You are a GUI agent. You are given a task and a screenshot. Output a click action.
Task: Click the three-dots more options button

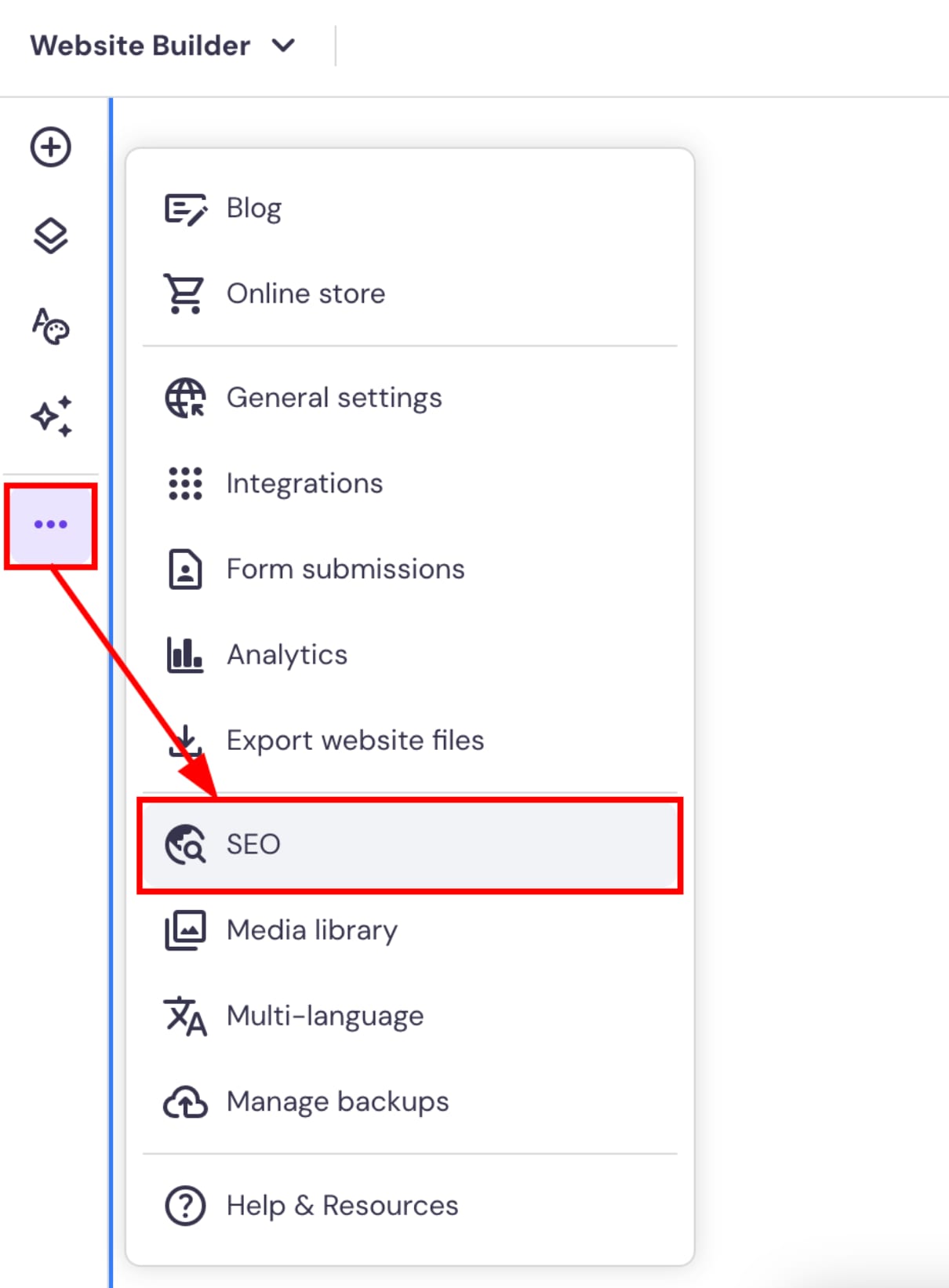tap(51, 524)
